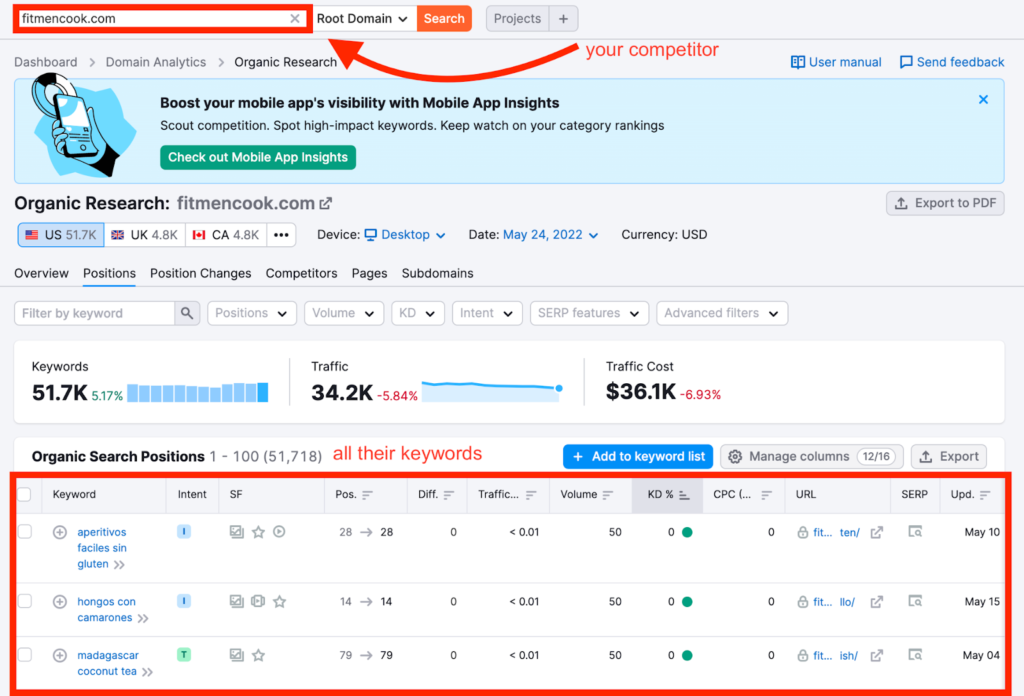
Task: Check the select-all checkbox in the table header
Action: click(25, 495)
